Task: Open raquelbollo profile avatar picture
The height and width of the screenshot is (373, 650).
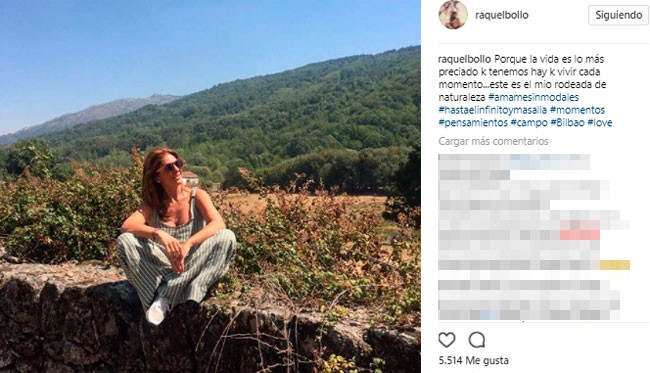Action: (x=453, y=15)
